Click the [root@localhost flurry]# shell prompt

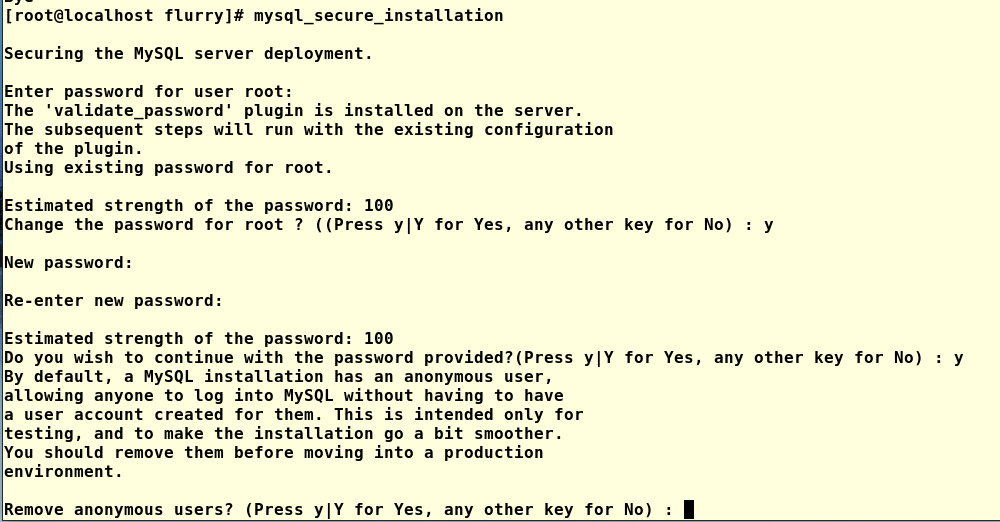tap(124, 15)
